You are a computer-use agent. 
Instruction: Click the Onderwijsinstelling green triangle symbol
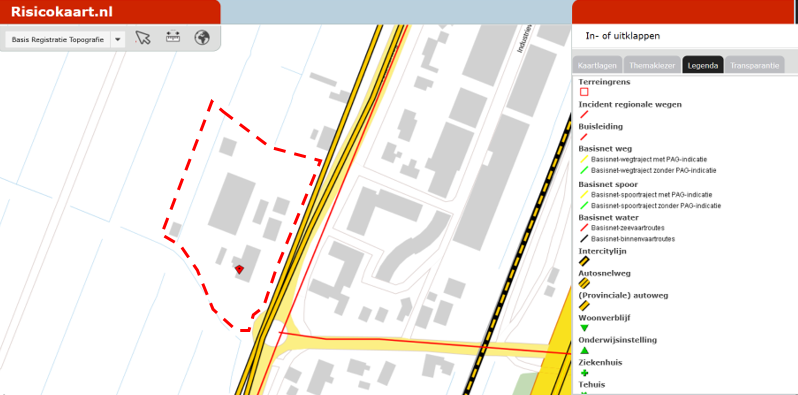pyautogui.click(x=584, y=350)
